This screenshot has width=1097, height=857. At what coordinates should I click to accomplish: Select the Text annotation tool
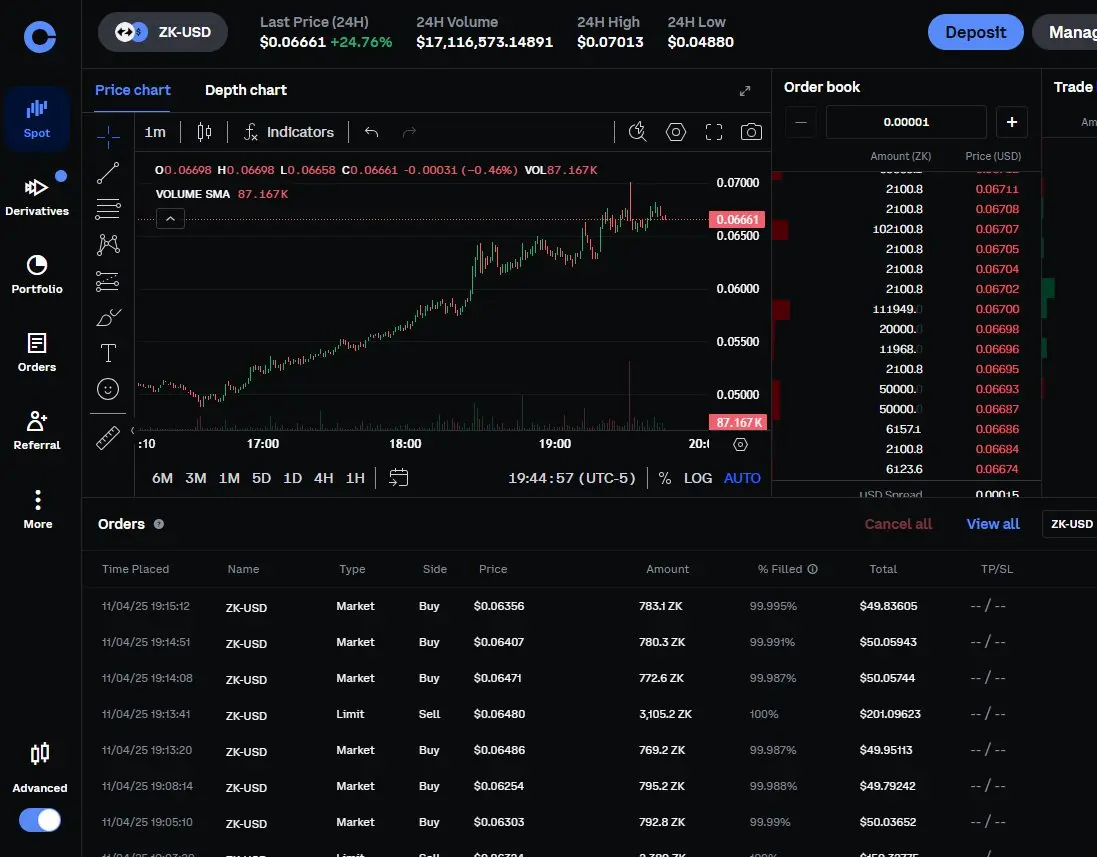(108, 353)
